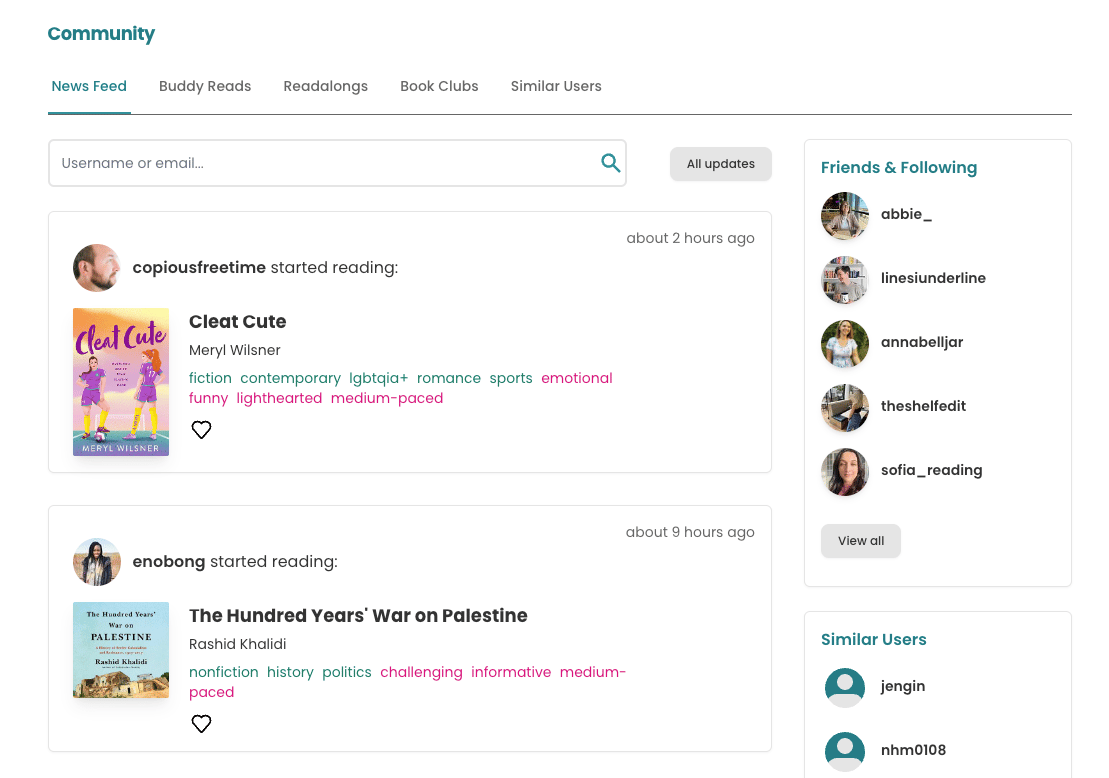Select the Similar Users tab

[x=556, y=86]
